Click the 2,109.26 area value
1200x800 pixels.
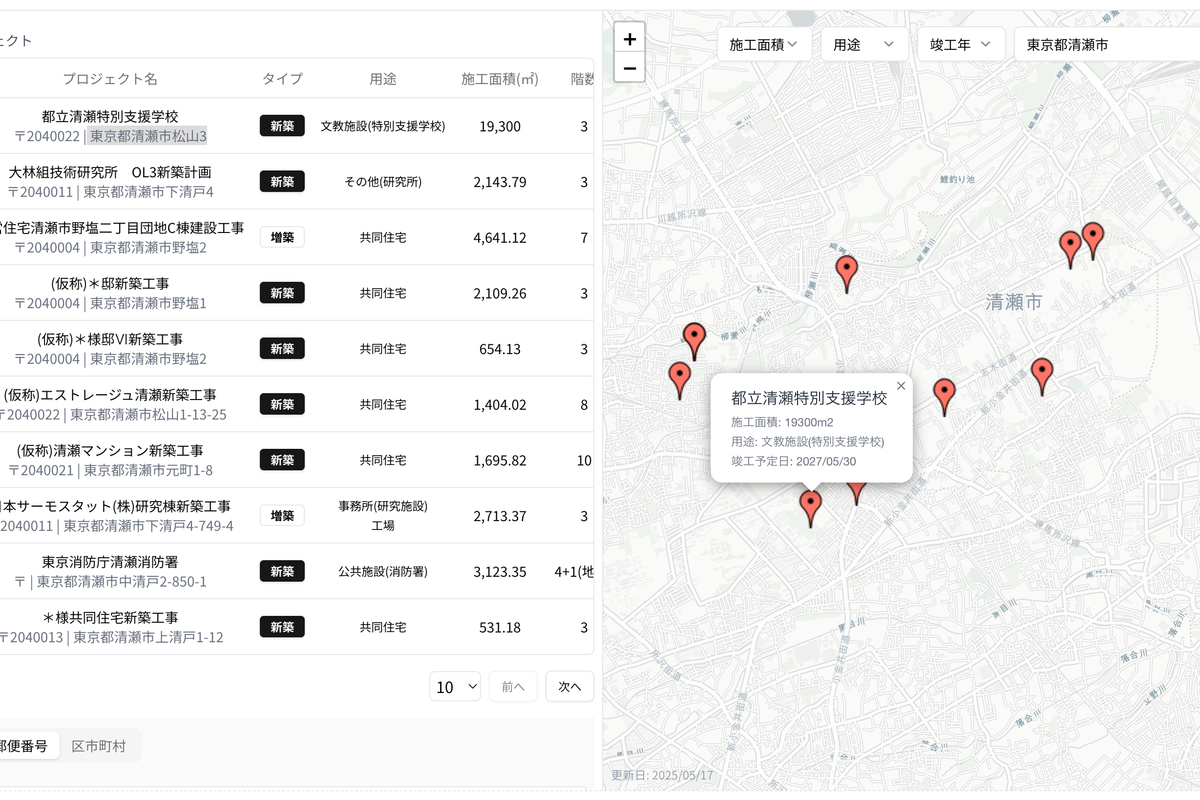point(500,293)
